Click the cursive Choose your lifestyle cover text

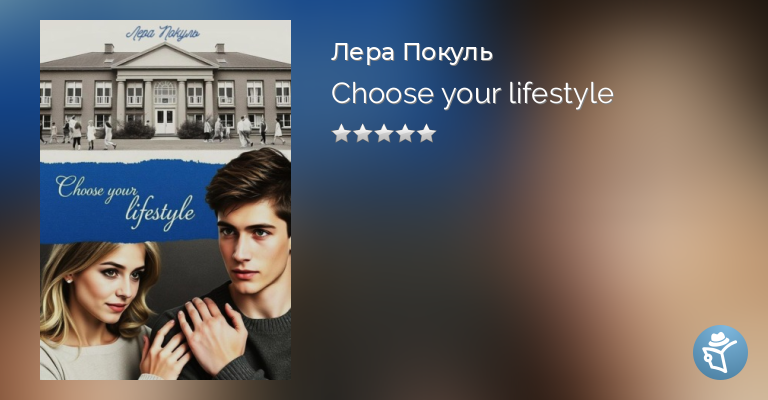(x=125, y=202)
